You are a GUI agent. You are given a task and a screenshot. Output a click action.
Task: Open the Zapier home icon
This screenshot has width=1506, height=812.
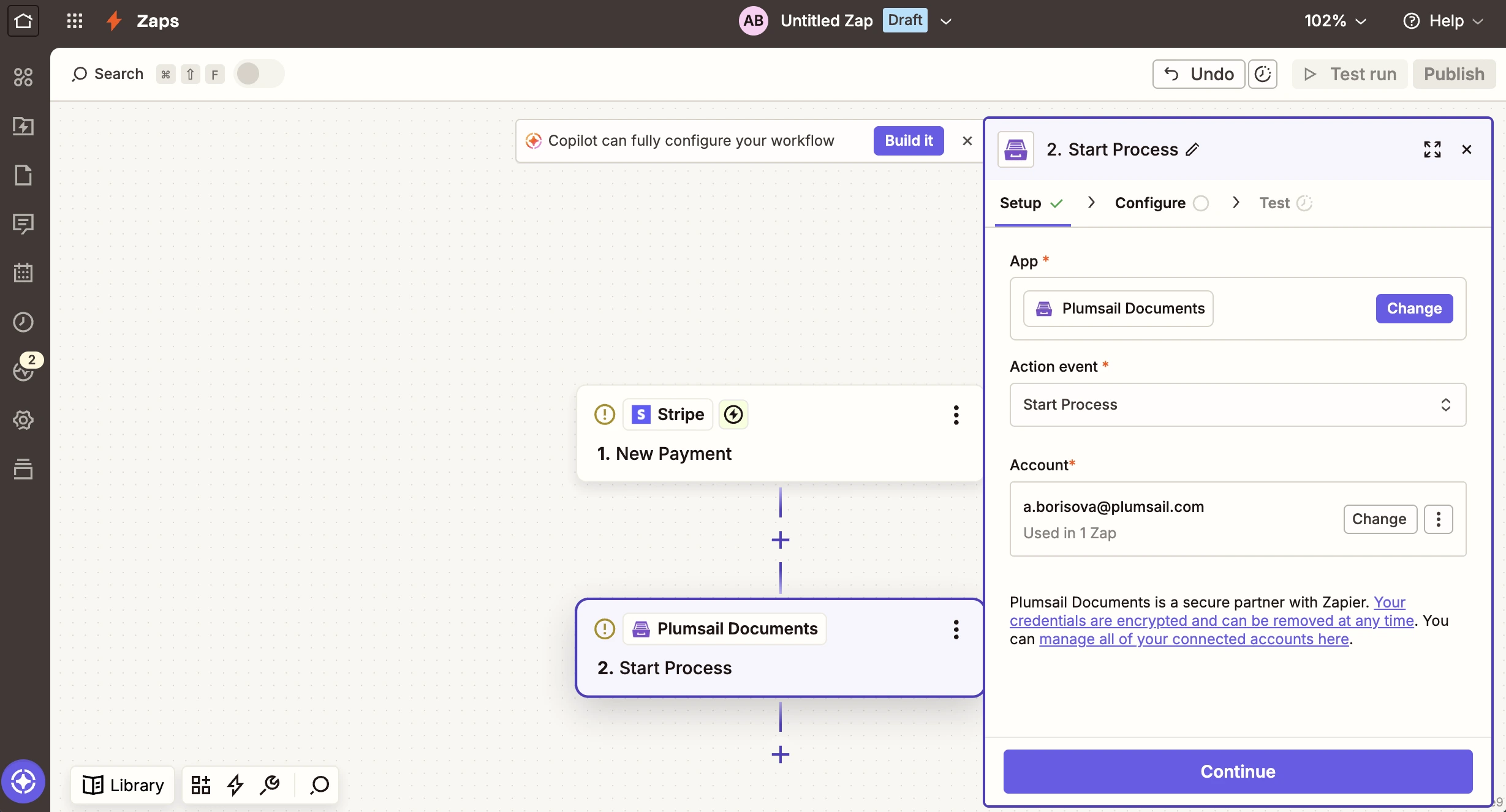[23, 21]
